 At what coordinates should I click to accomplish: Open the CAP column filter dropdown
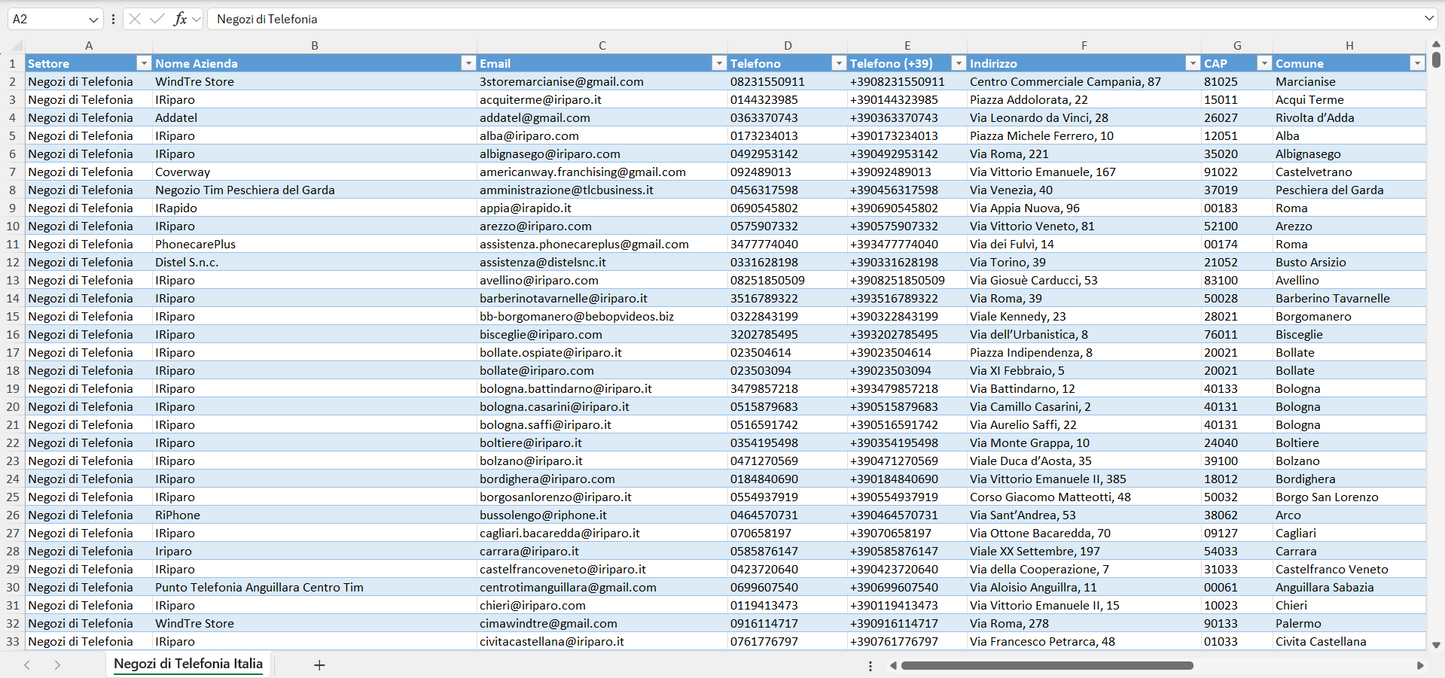[1263, 63]
